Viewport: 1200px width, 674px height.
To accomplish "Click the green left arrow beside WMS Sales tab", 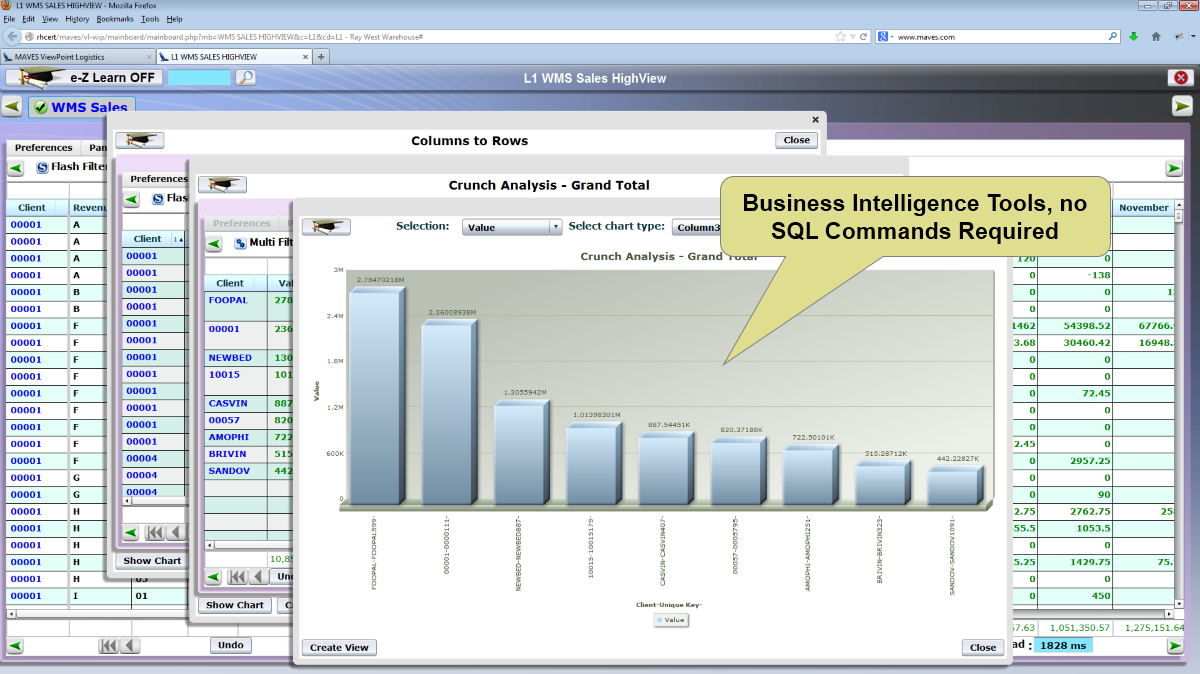I will click(12, 105).
